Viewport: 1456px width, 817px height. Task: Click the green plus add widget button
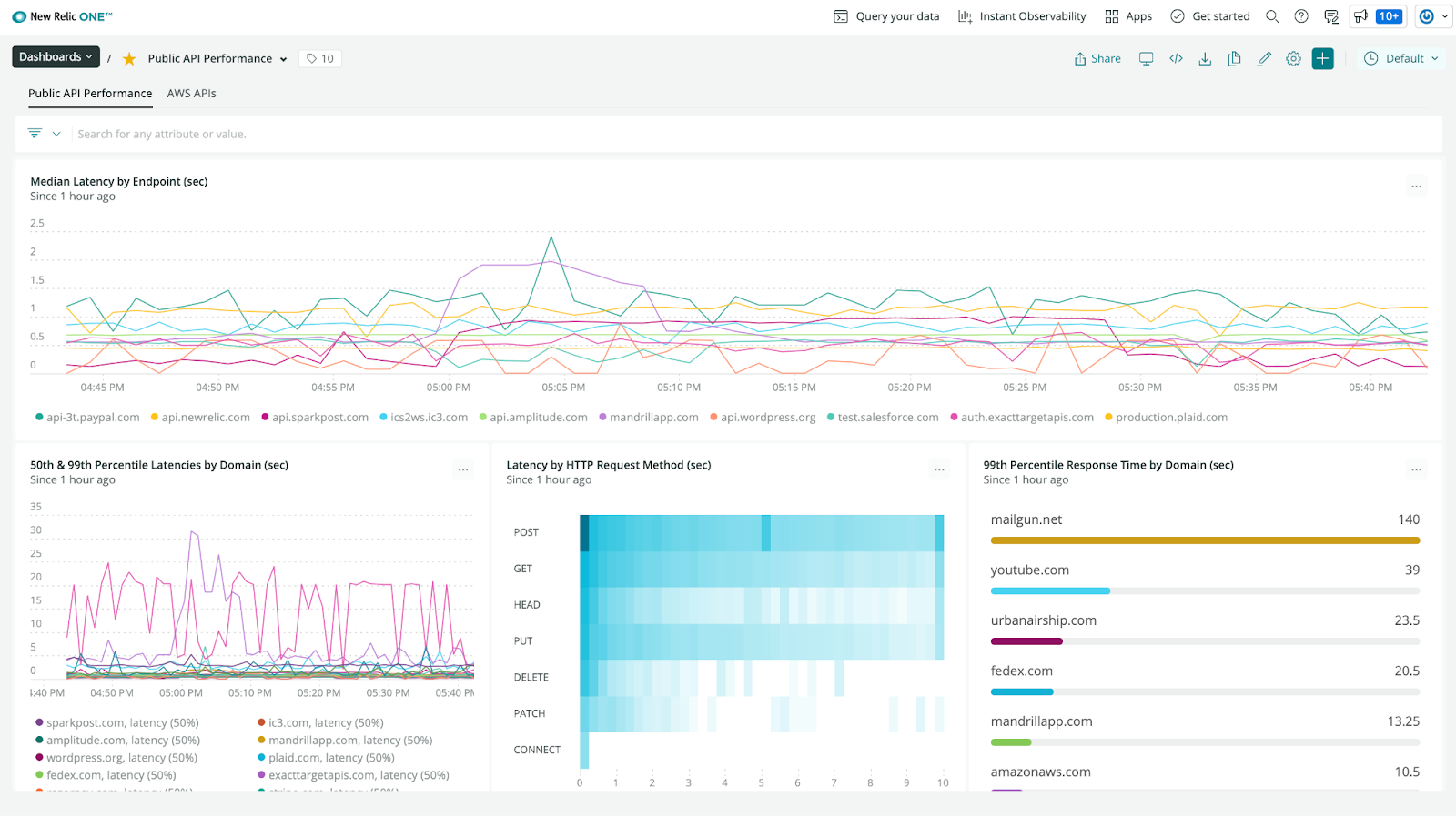[x=1322, y=58]
